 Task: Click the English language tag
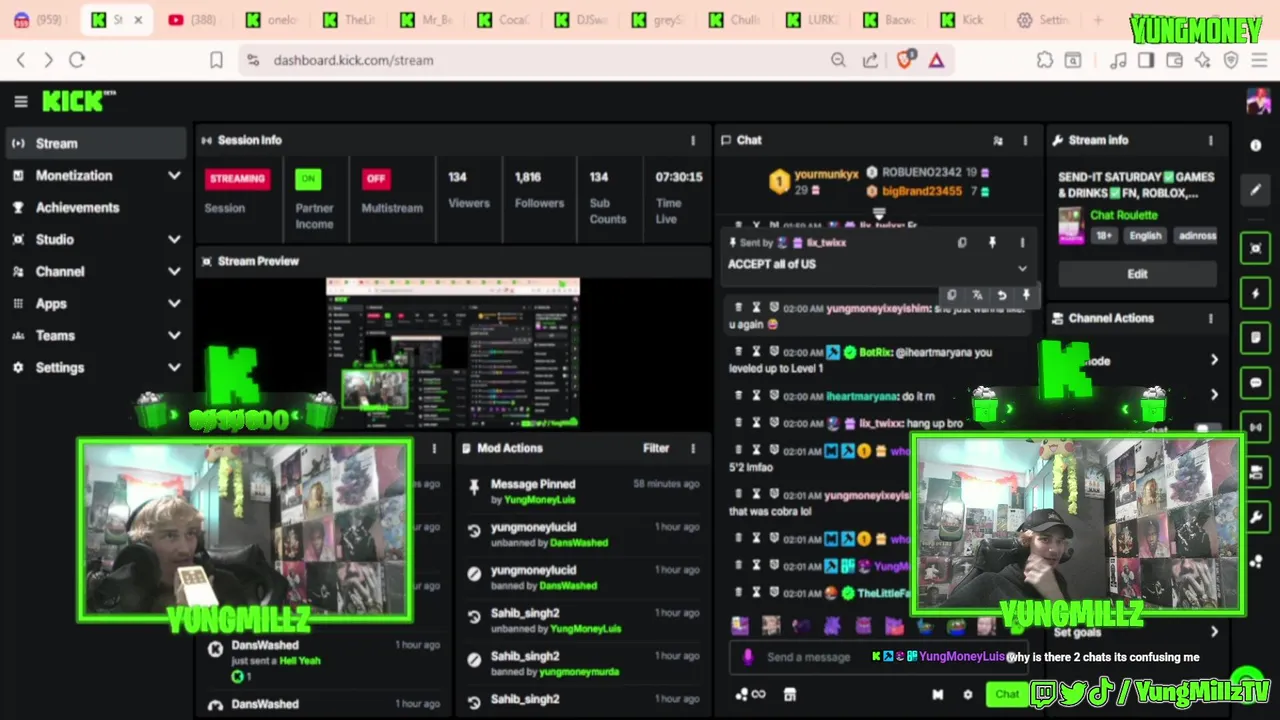1145,236
